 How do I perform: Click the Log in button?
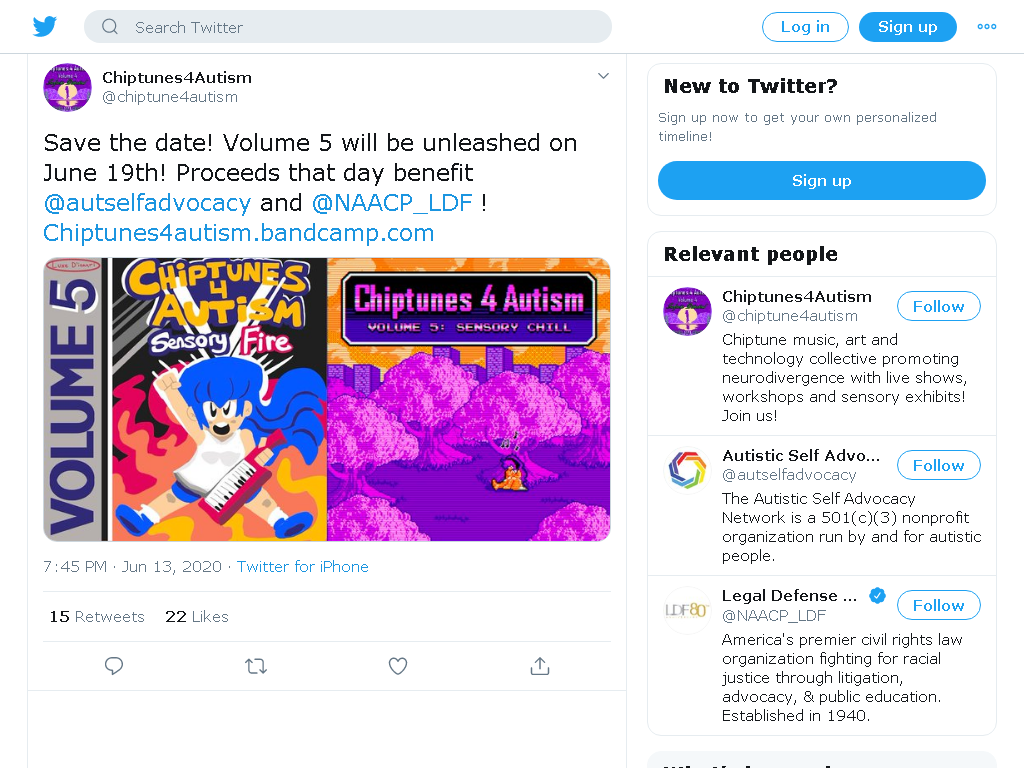805,27
